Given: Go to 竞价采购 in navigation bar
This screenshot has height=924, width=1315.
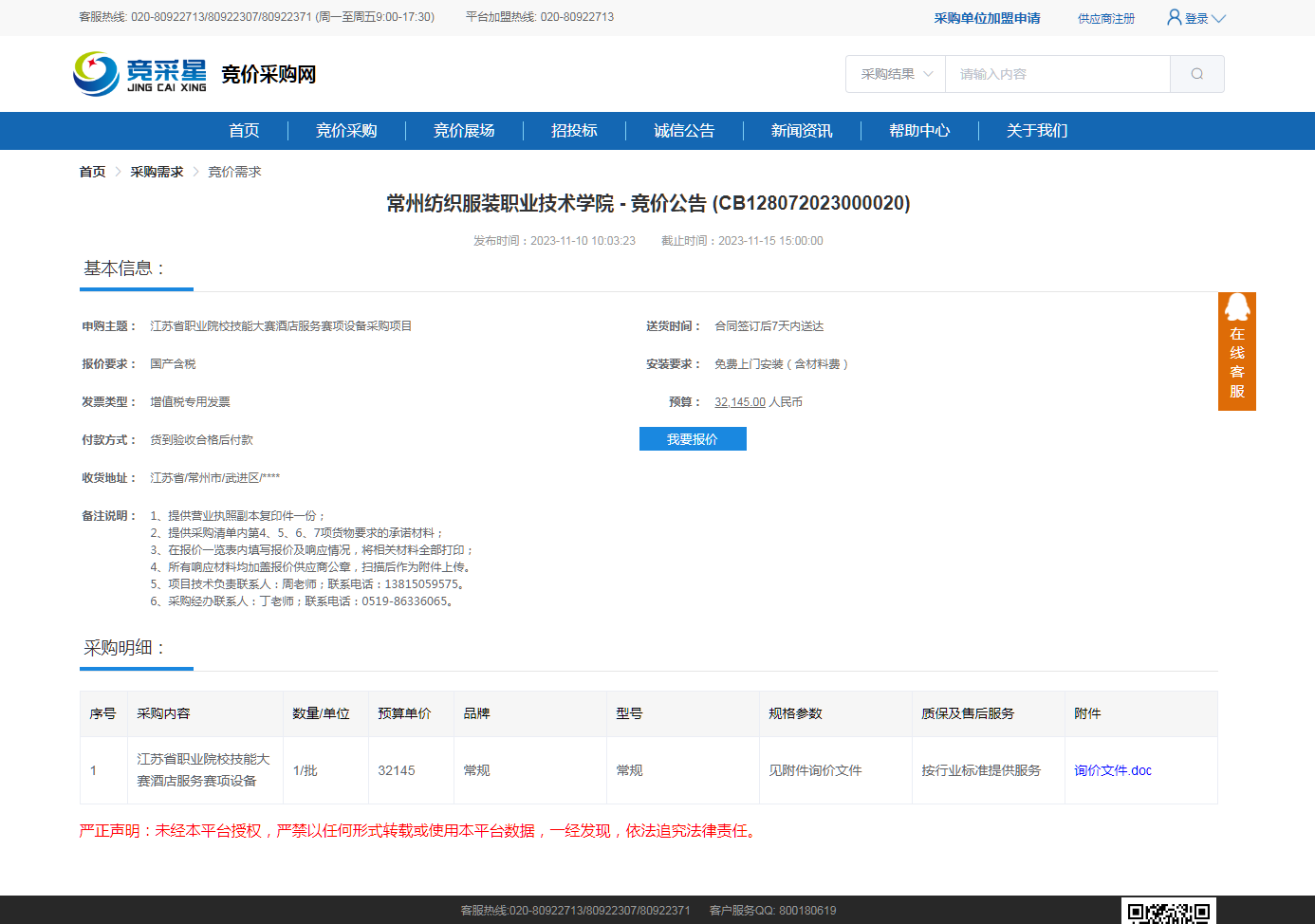Looking at the screenshot, I should point(346,131).
